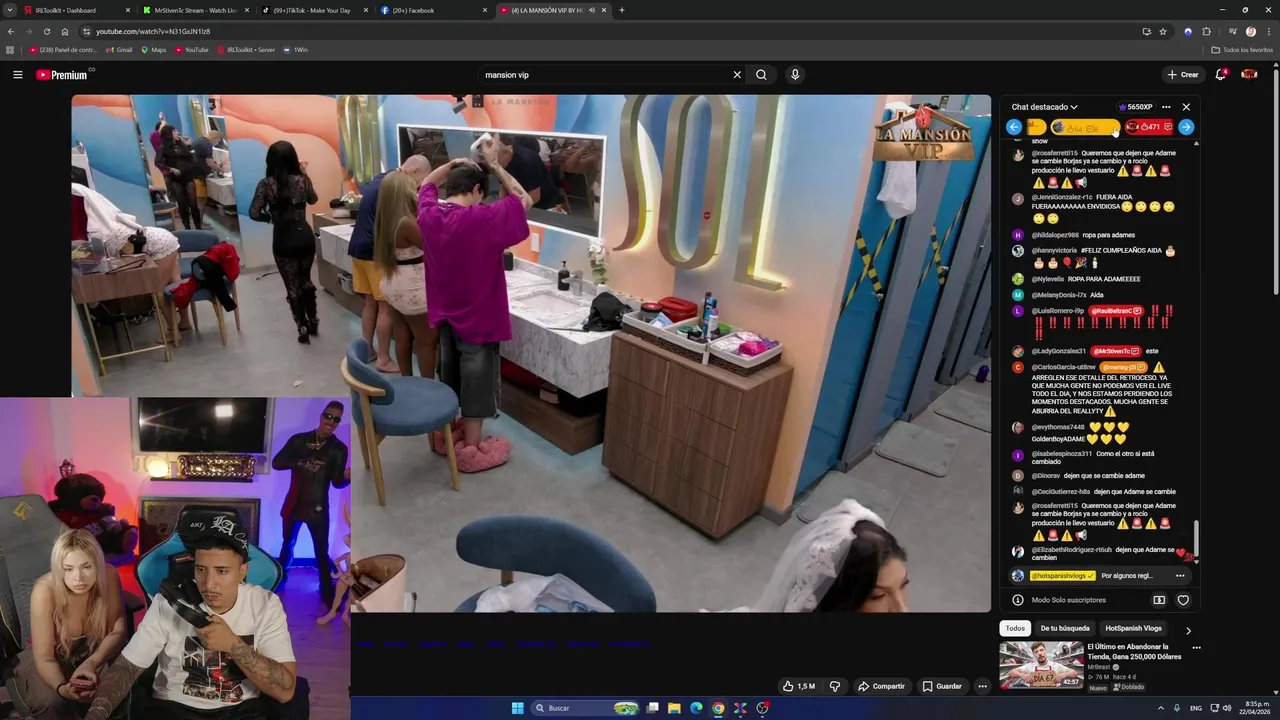Open the account avatar menu on YouTube

[x=1249, y=74]
